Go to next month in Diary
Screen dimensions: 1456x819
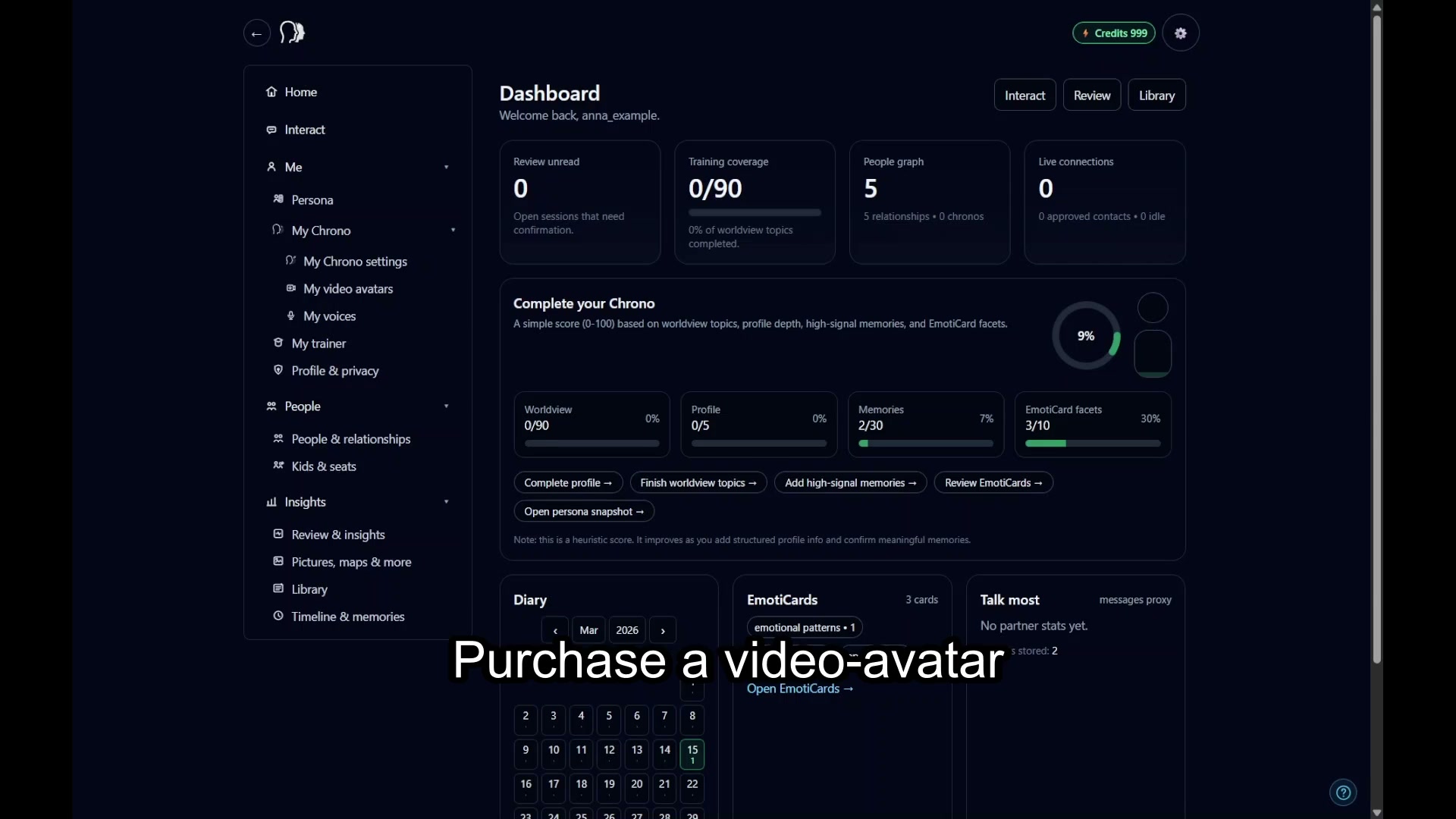click(x=663, y=630)
